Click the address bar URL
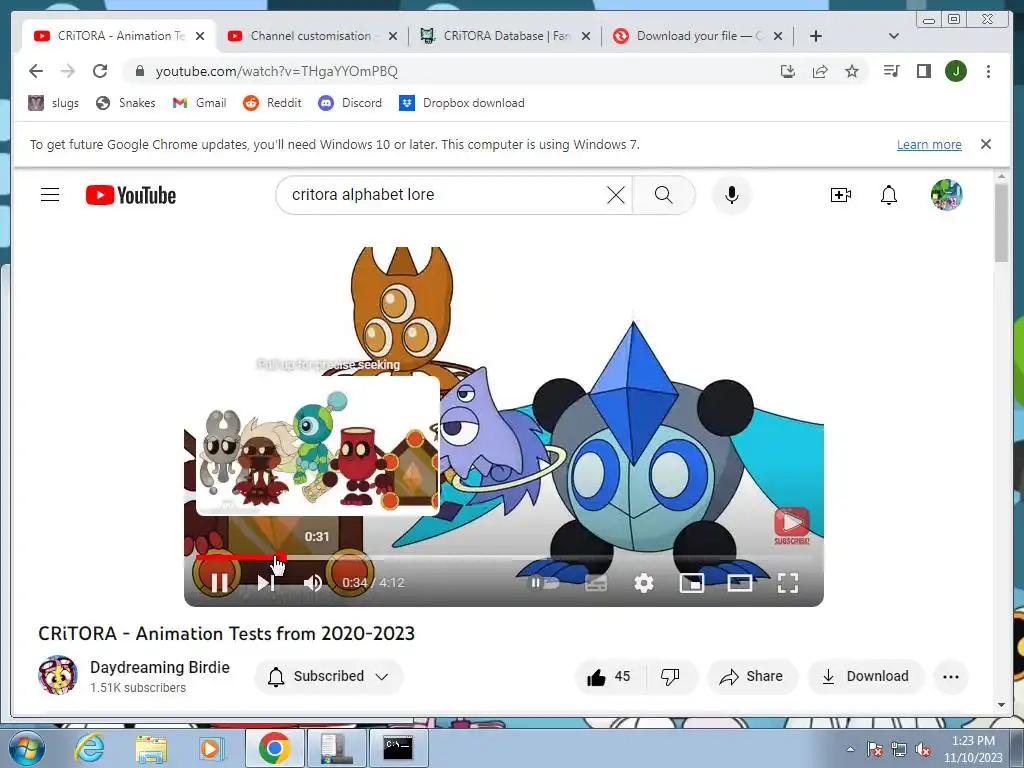 pos(276,71)
